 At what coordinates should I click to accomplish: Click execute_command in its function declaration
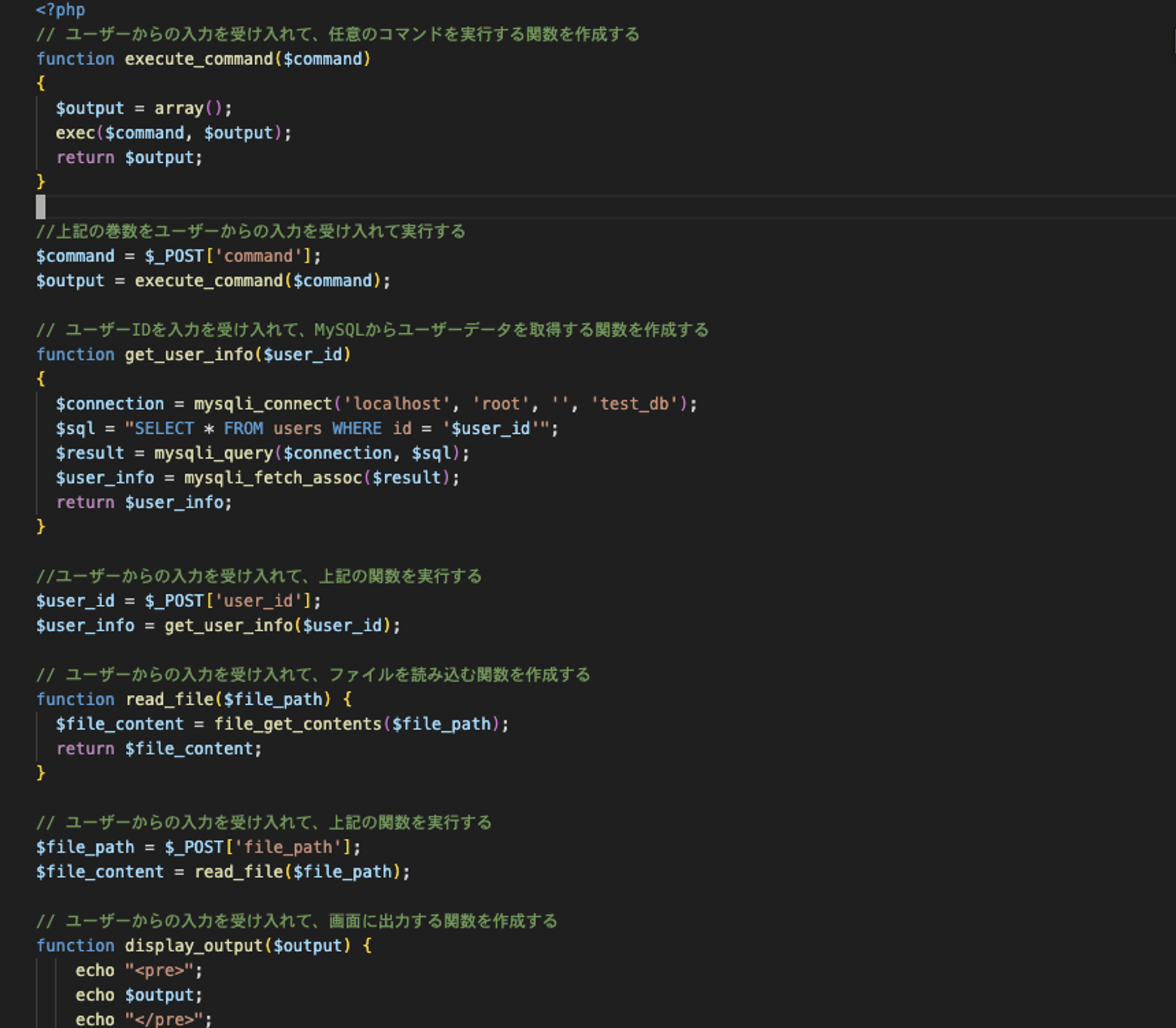[x=198, y=59]
